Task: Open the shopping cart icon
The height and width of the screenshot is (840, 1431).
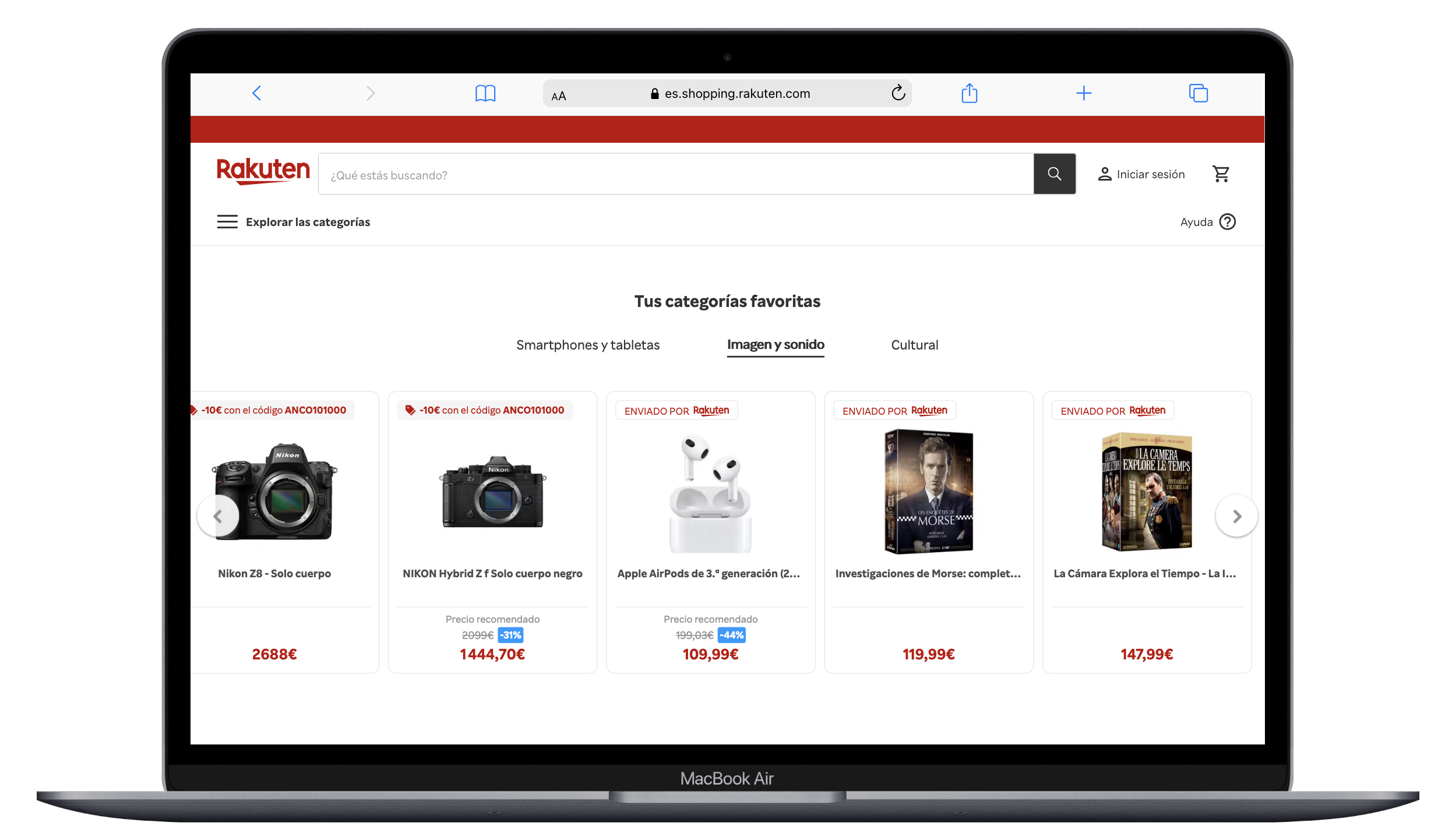Action: 1221,174
